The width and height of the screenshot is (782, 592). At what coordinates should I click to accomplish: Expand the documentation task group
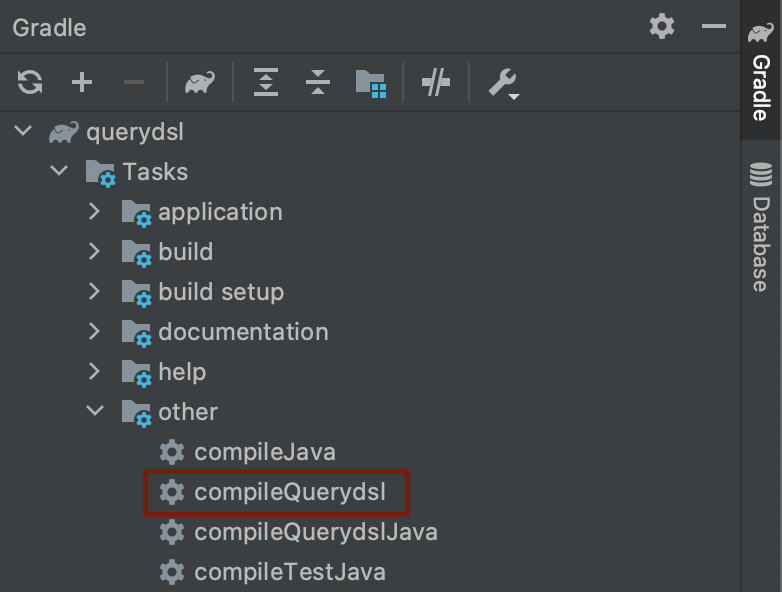[94, 331]
